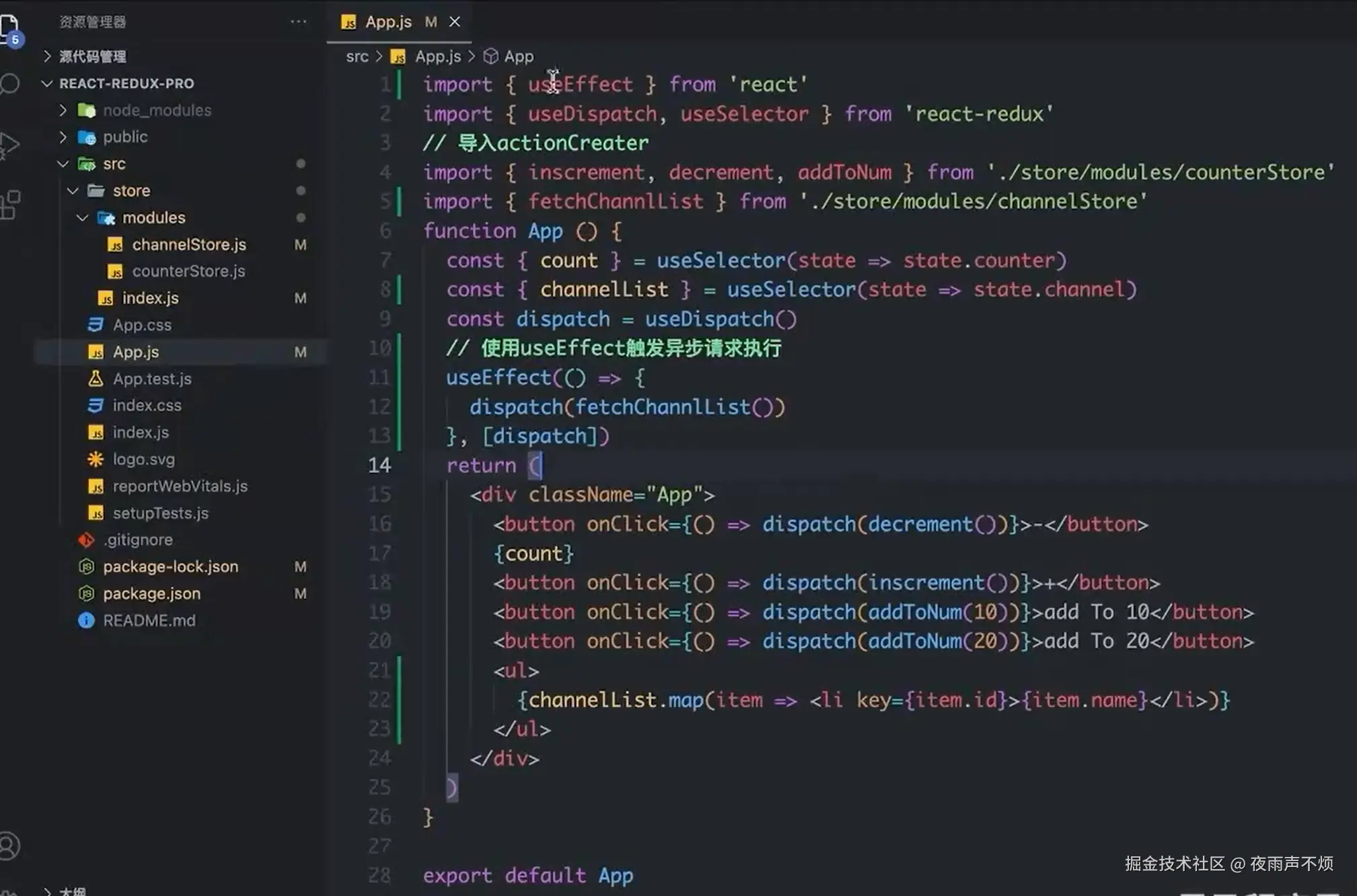Open App.test.js in the explorer
This screenshot has height=896, width=1357.
[x=152, y=379]
